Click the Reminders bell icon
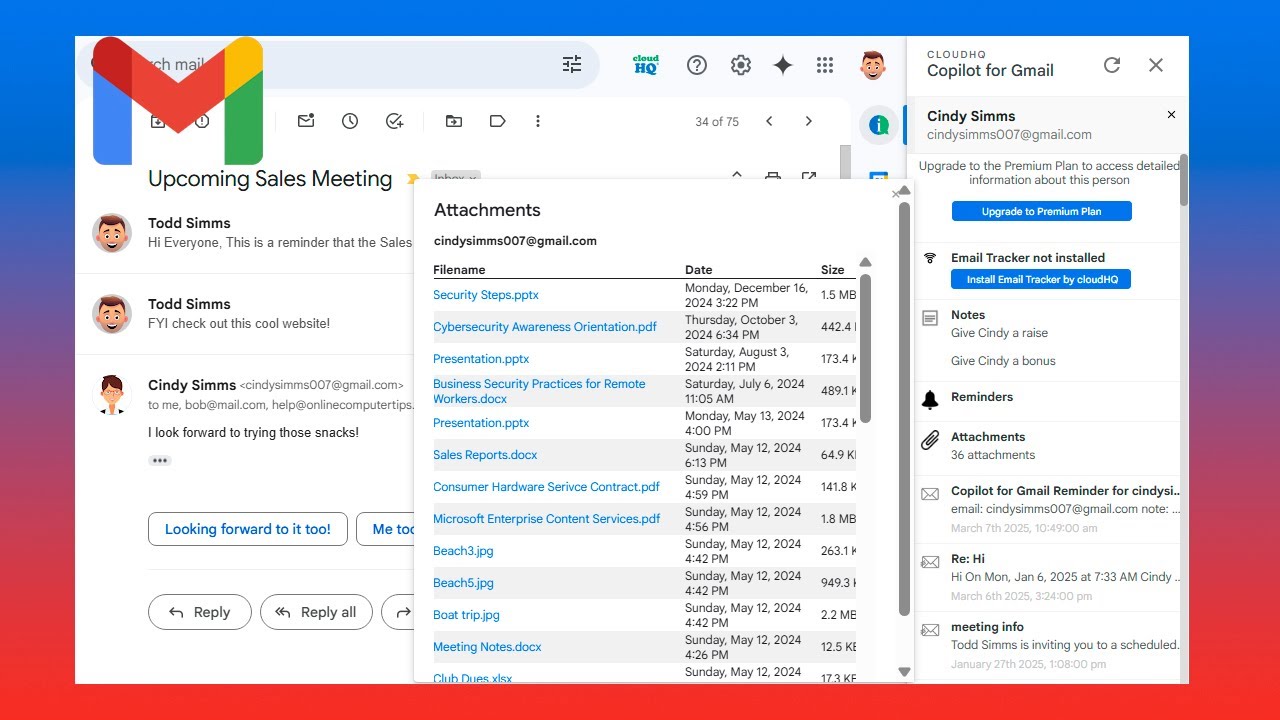This screenshot has width=1280, height=720. pos(930,400)
